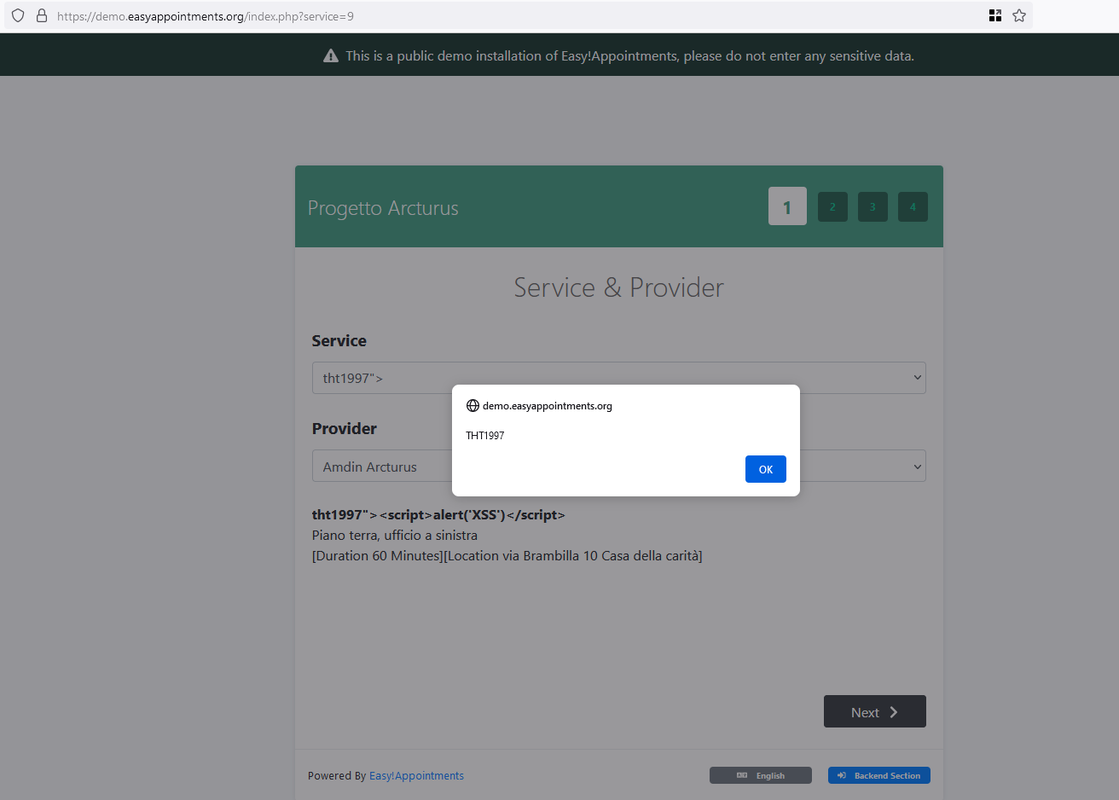Screen dimensions: 1119x800
Task: Open the Provider dropdown showing Amdin Arcturus
Action: click(619, 466)
